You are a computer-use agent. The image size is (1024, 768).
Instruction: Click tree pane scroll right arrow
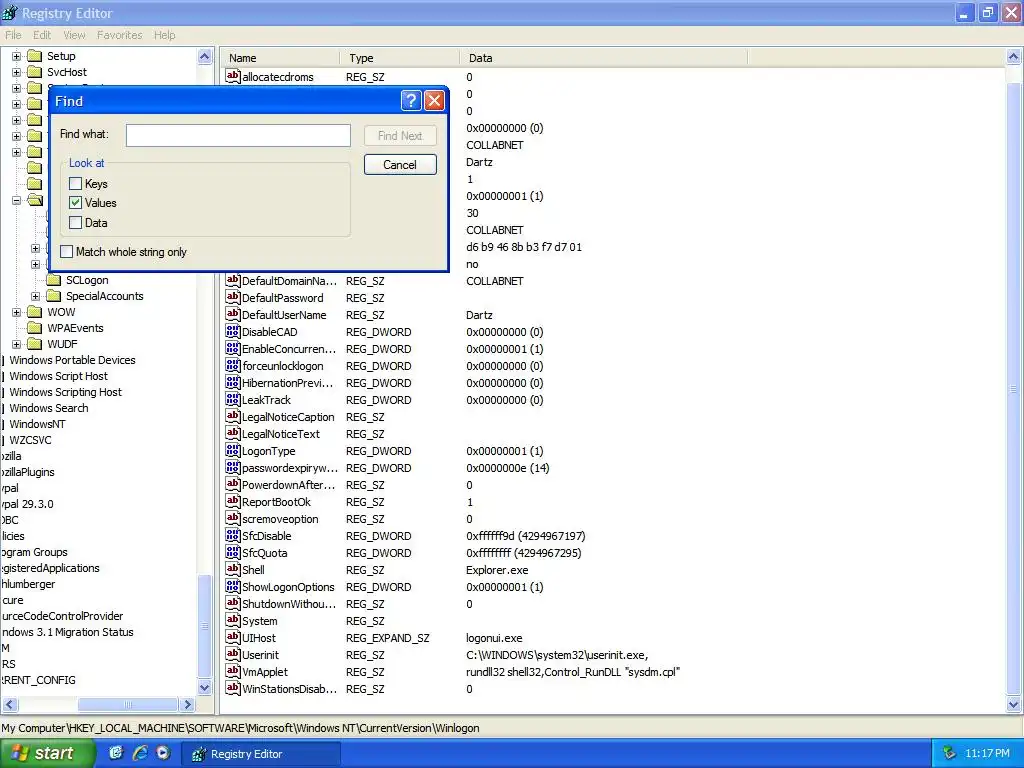pyautogui.click(x=188, y=705)
